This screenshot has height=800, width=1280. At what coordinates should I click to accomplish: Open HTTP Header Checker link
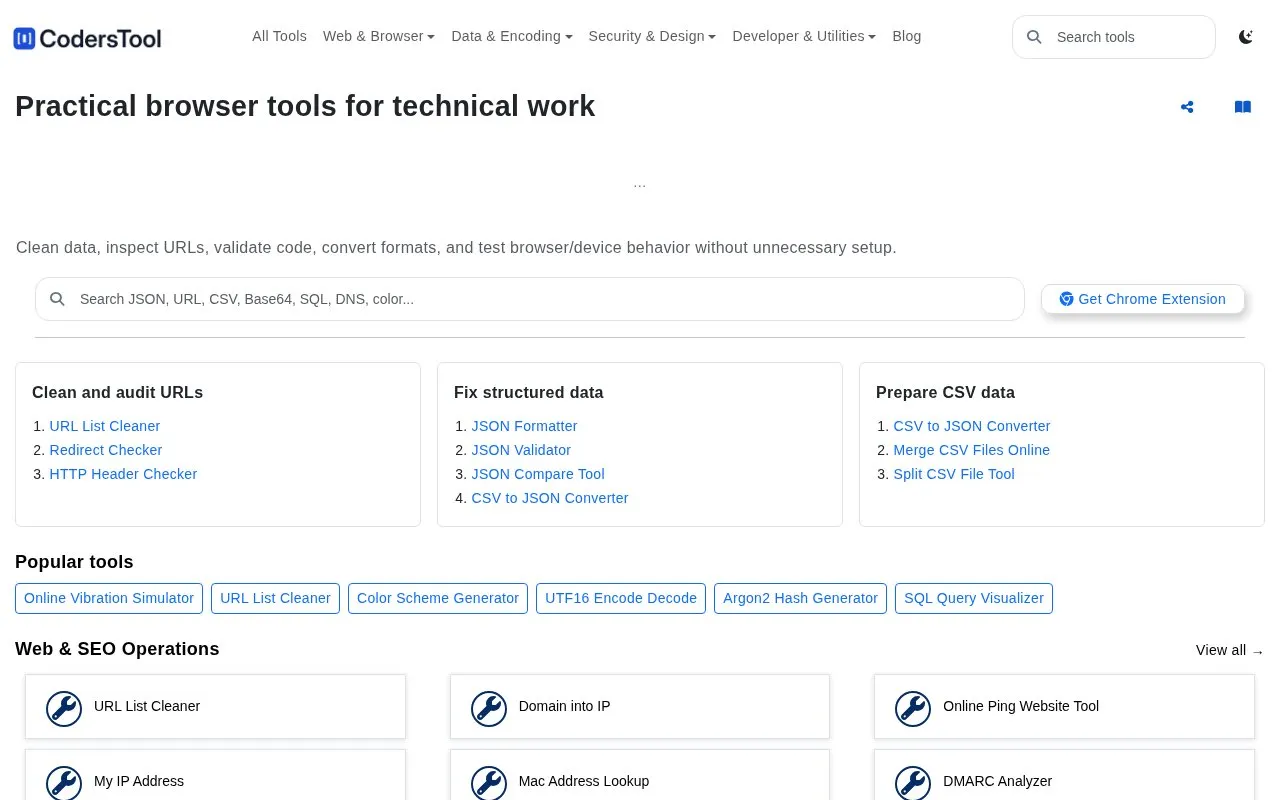[x=123, y=474]
